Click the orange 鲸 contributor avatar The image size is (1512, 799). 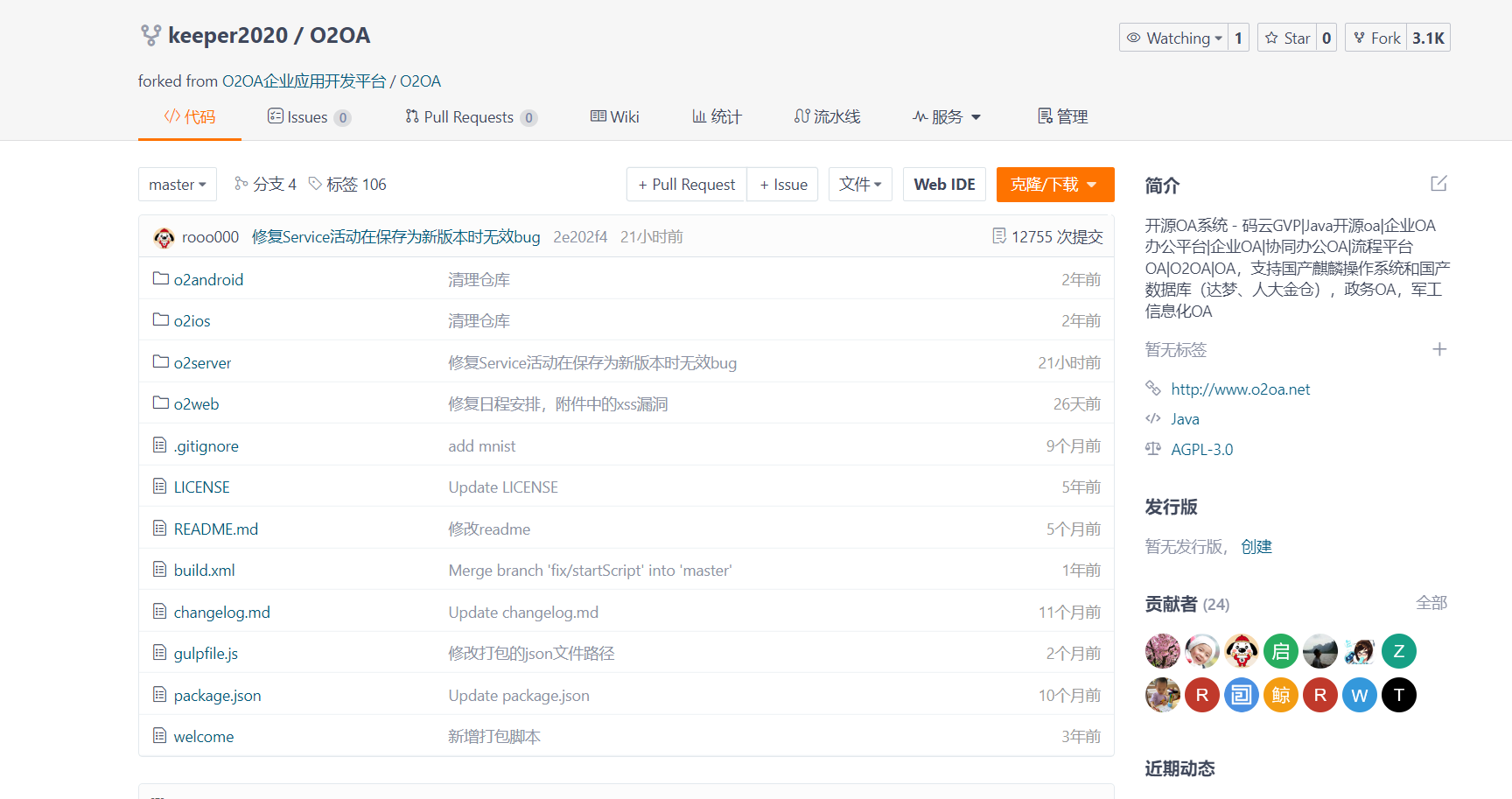point(1280,696)
